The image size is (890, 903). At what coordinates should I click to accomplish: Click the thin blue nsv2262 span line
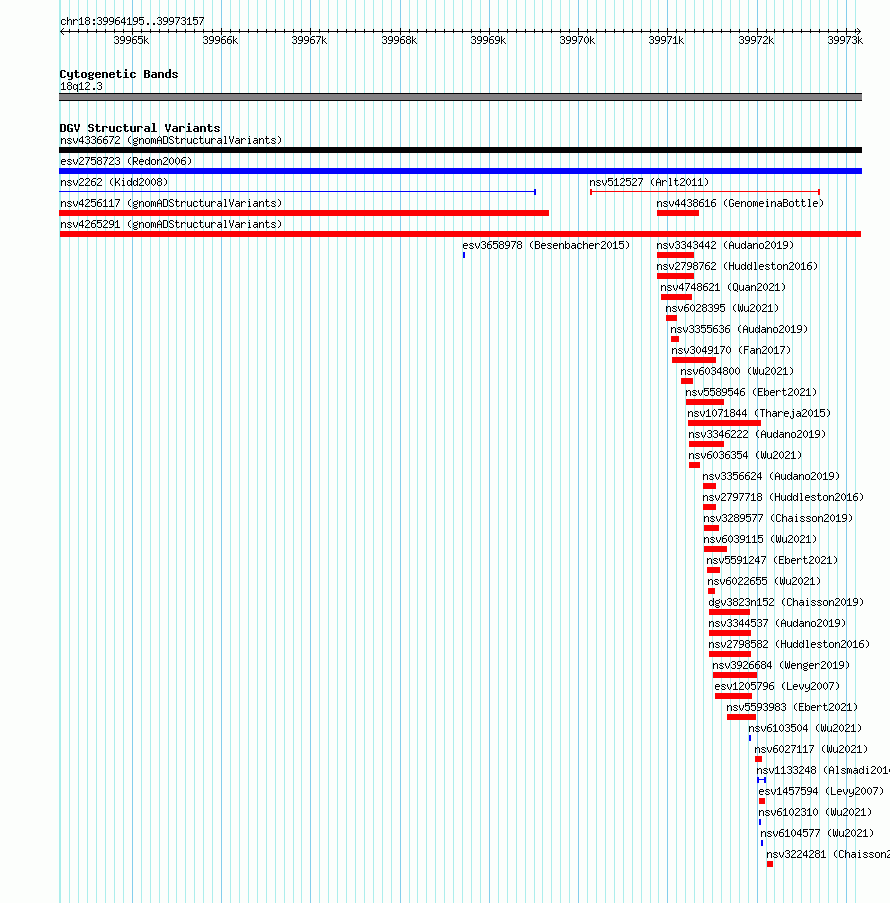click(298, 192)
